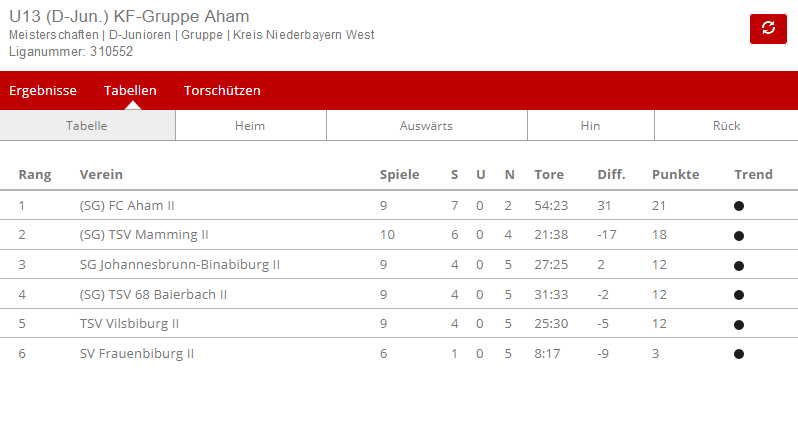Screen dimensions: 798x422
Task: Open team (SG) TSV Mamming II
Action: click(x=144, y=235)
